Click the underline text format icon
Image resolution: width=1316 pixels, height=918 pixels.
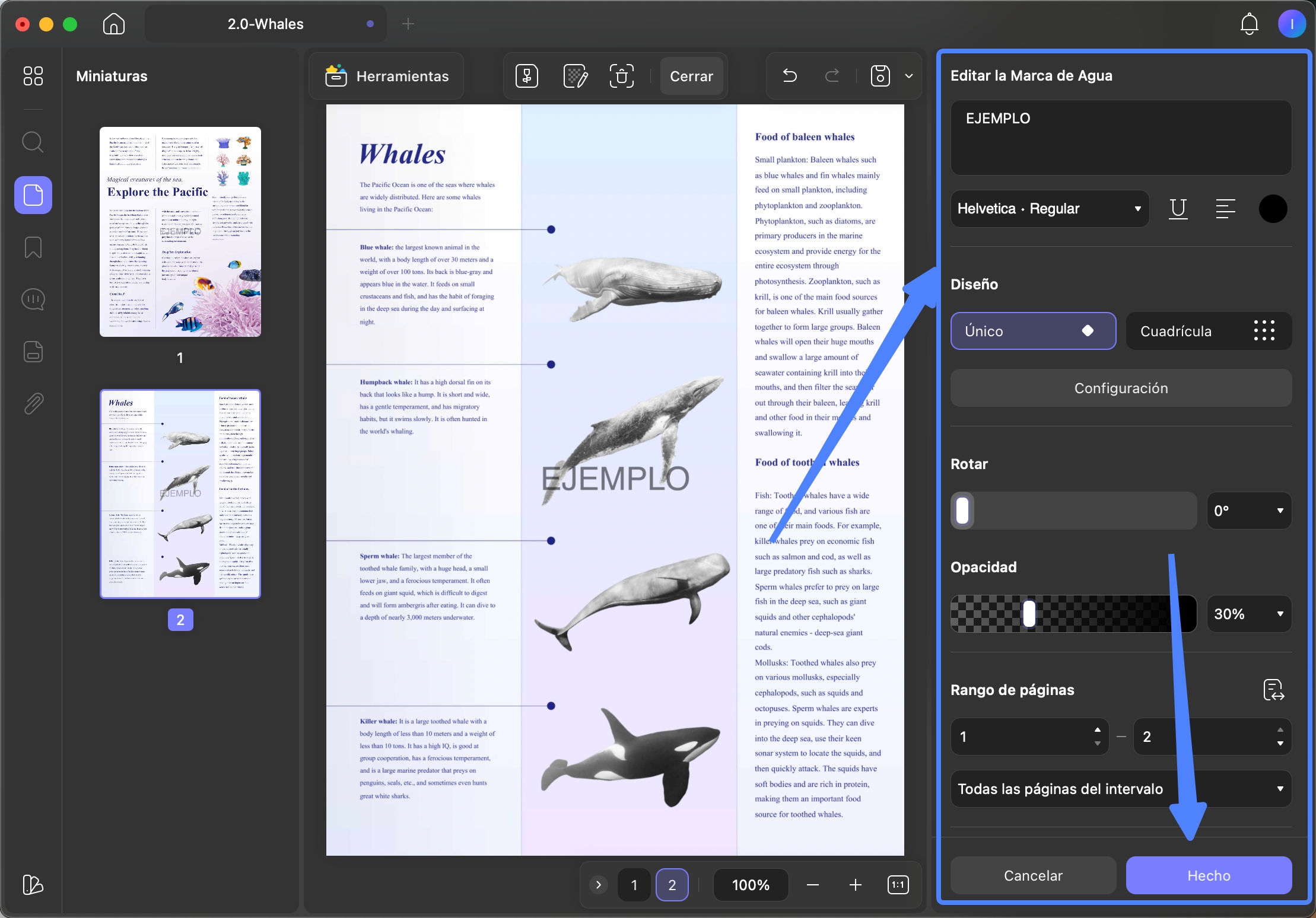click(x=1178, y=209)
